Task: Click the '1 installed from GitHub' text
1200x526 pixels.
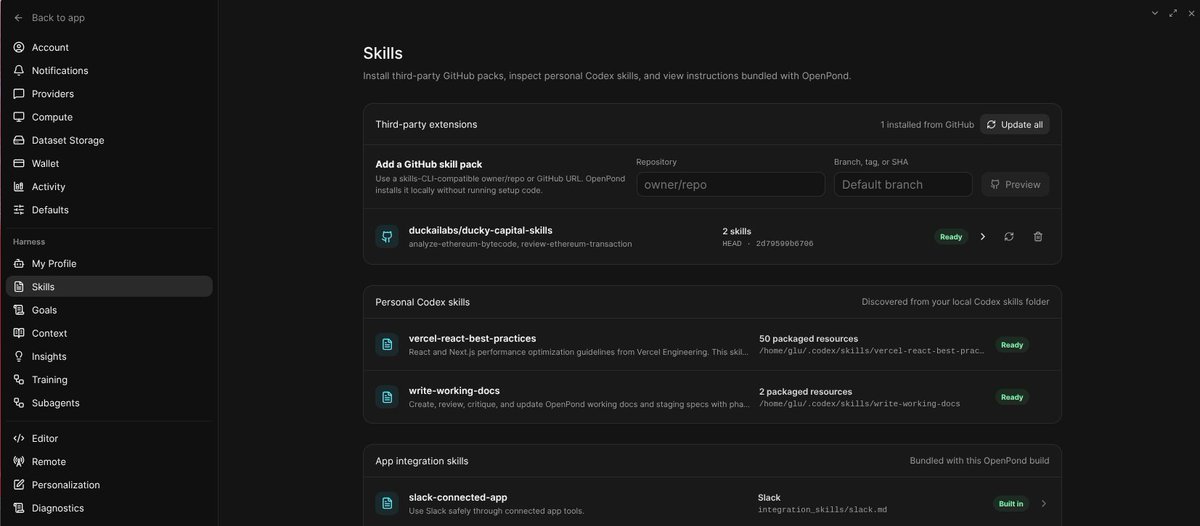Action: click(x=927, y=124)
